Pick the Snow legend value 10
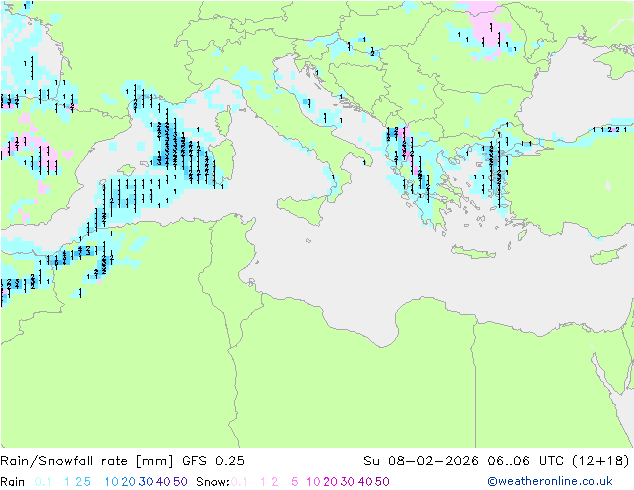The image size is (634, 490). pos(313,482)
